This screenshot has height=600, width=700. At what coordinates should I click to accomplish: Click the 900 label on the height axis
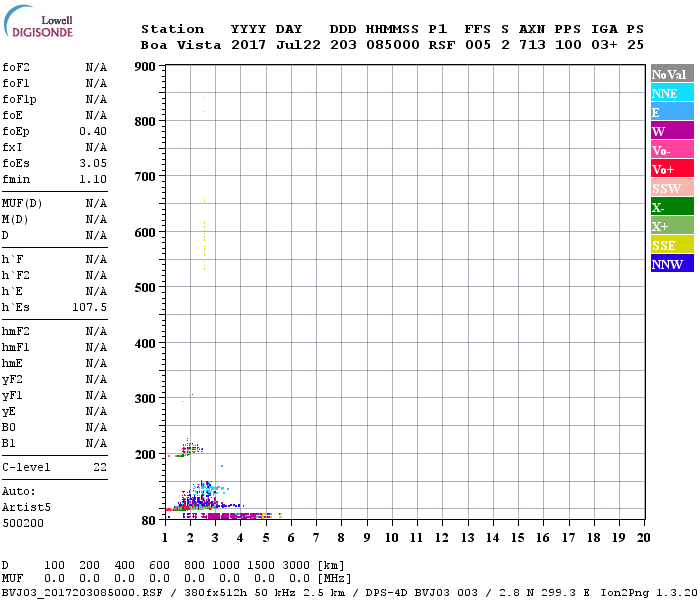click(x=145, y=67)
